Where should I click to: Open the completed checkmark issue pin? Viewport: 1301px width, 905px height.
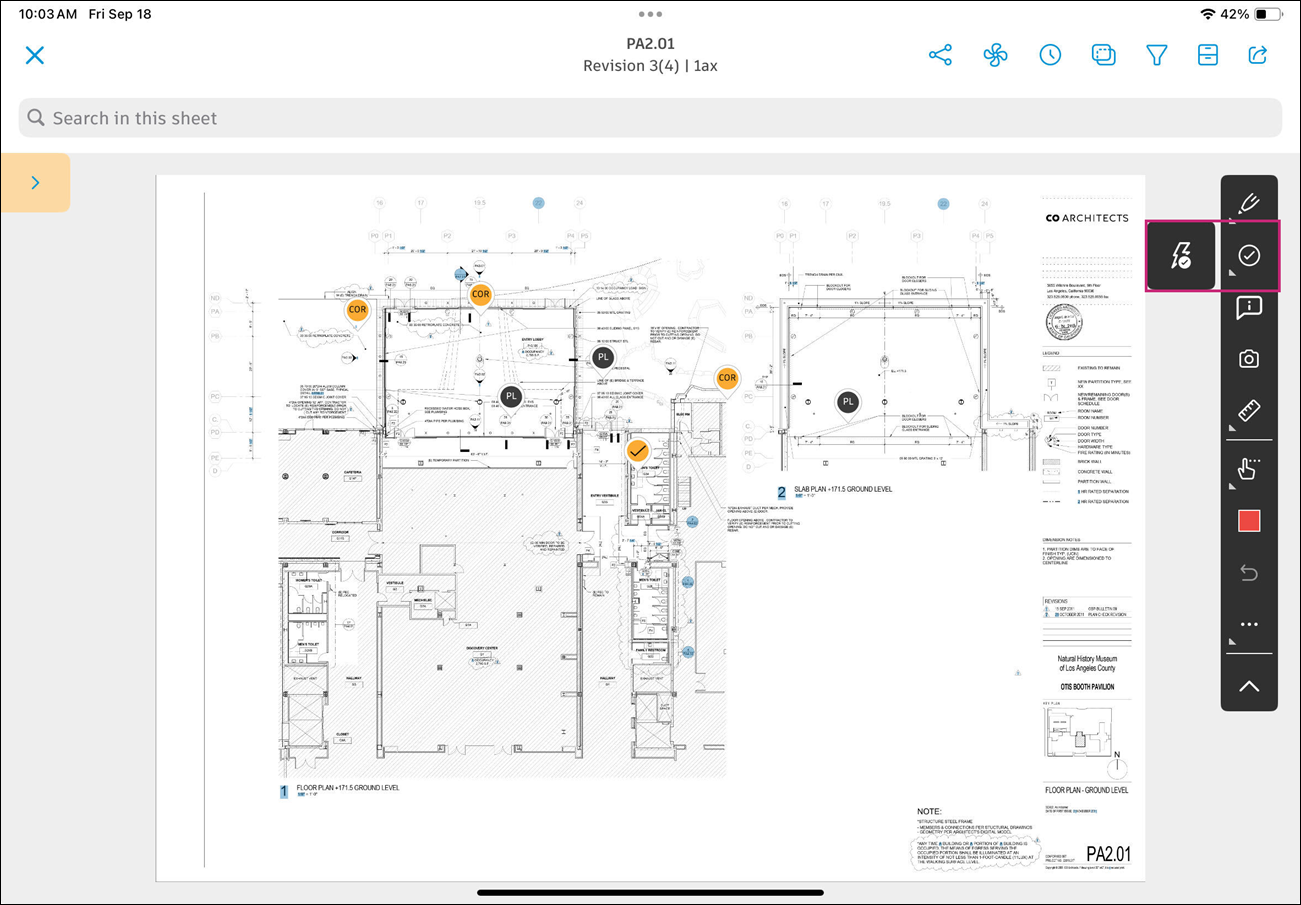pyautogui.click(x=638, y=453)
